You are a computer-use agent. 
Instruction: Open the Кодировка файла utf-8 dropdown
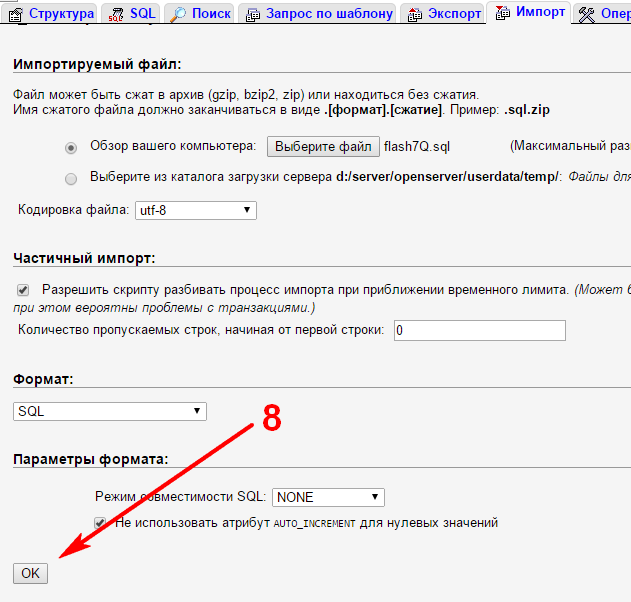tap(196, 210)
